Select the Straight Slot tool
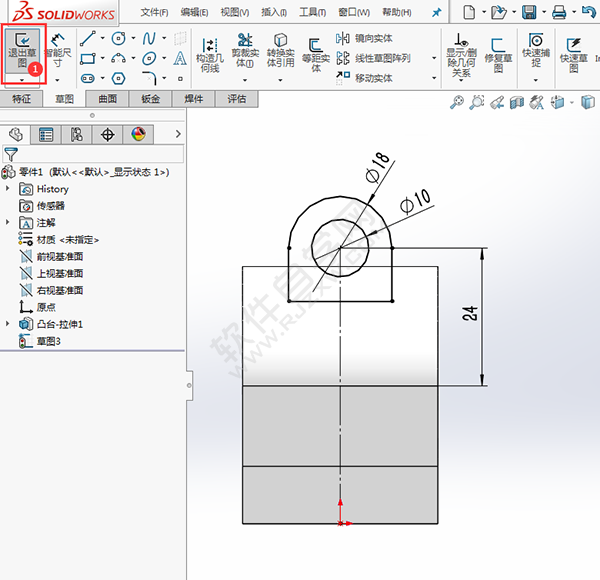This screenshot has width=600, height=580. (88, 78)
